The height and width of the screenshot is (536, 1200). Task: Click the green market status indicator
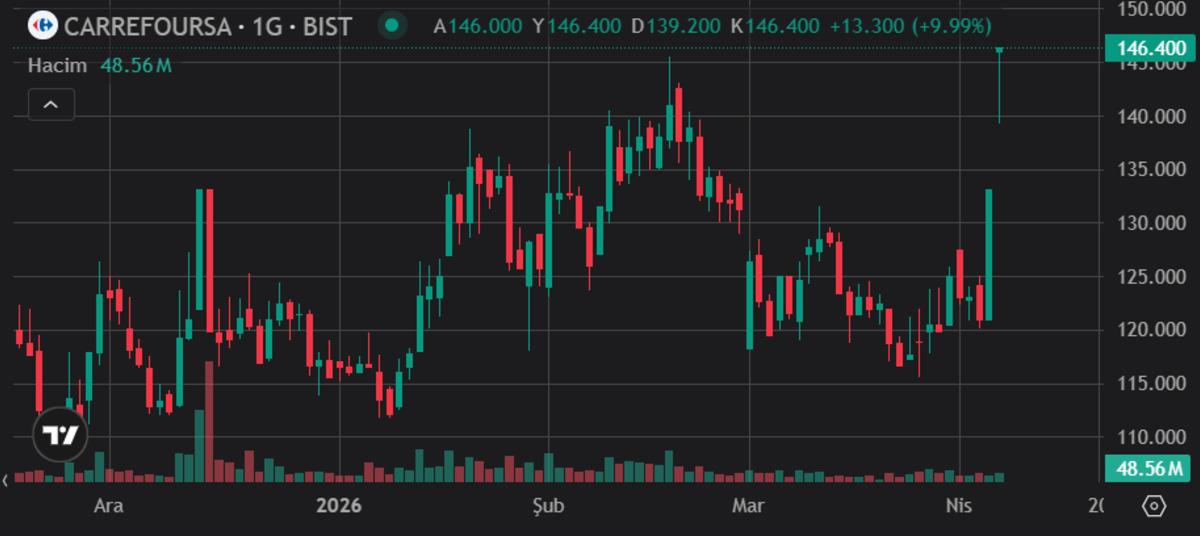[x=394, y=25]
